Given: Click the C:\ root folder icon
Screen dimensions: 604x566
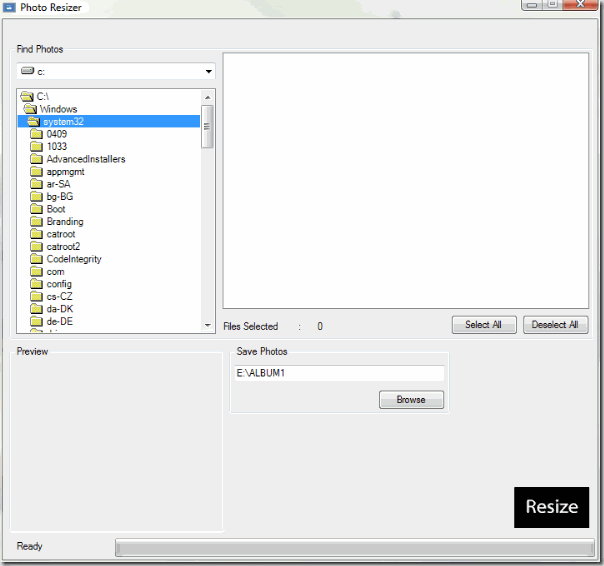Looking at the screenshot, I should pyautogui.click(x=27, y=97).
